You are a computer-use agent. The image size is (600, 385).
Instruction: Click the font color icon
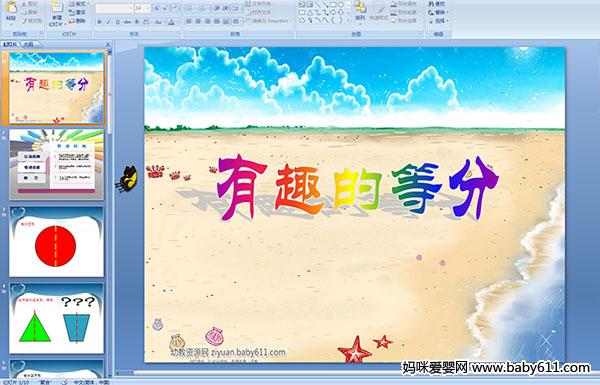click(x=171, y=22)
